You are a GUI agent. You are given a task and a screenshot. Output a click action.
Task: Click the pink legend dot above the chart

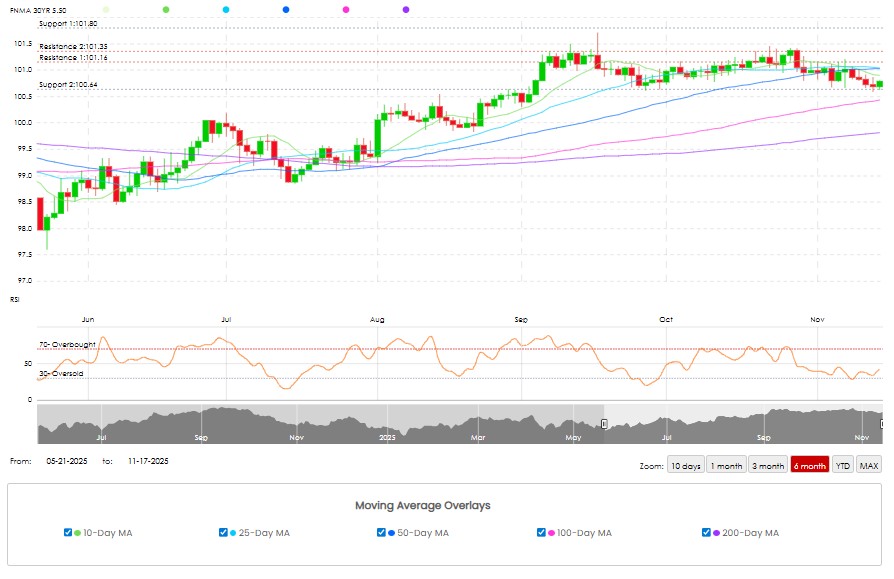346,9
